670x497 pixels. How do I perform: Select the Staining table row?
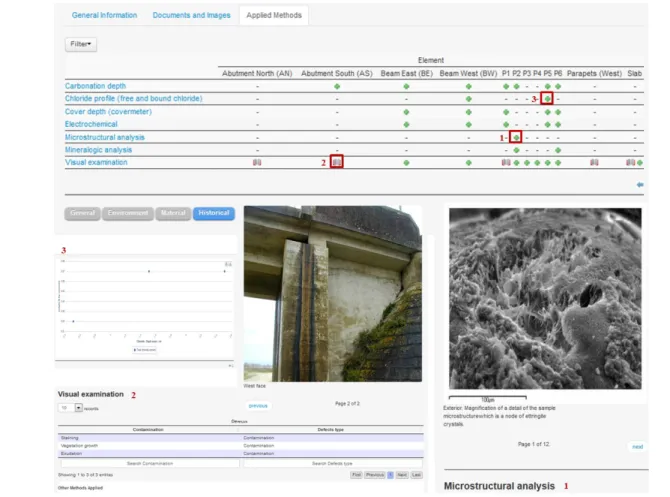(241, 438)
